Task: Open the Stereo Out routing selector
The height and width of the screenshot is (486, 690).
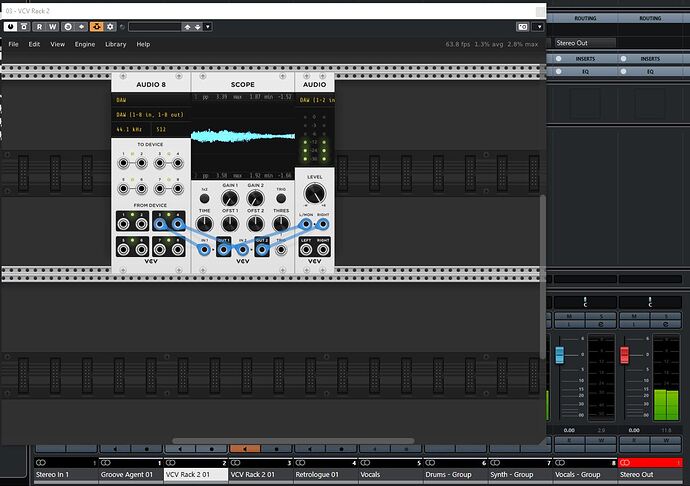Action: 585,43
